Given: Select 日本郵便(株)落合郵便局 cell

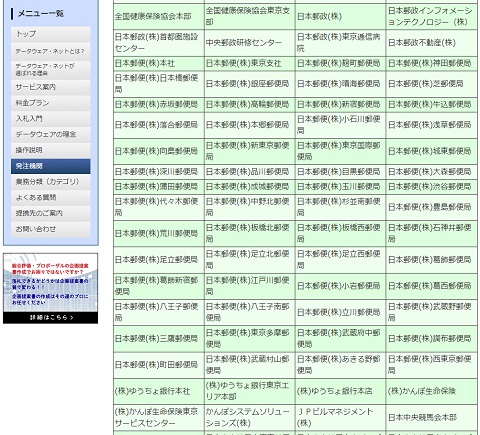Looking at the screenshot, I should (159, 125).
